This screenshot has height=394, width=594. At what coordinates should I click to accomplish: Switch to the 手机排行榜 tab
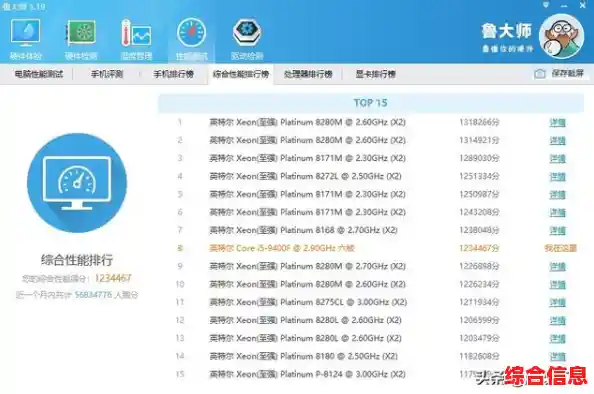pos(174,74)
